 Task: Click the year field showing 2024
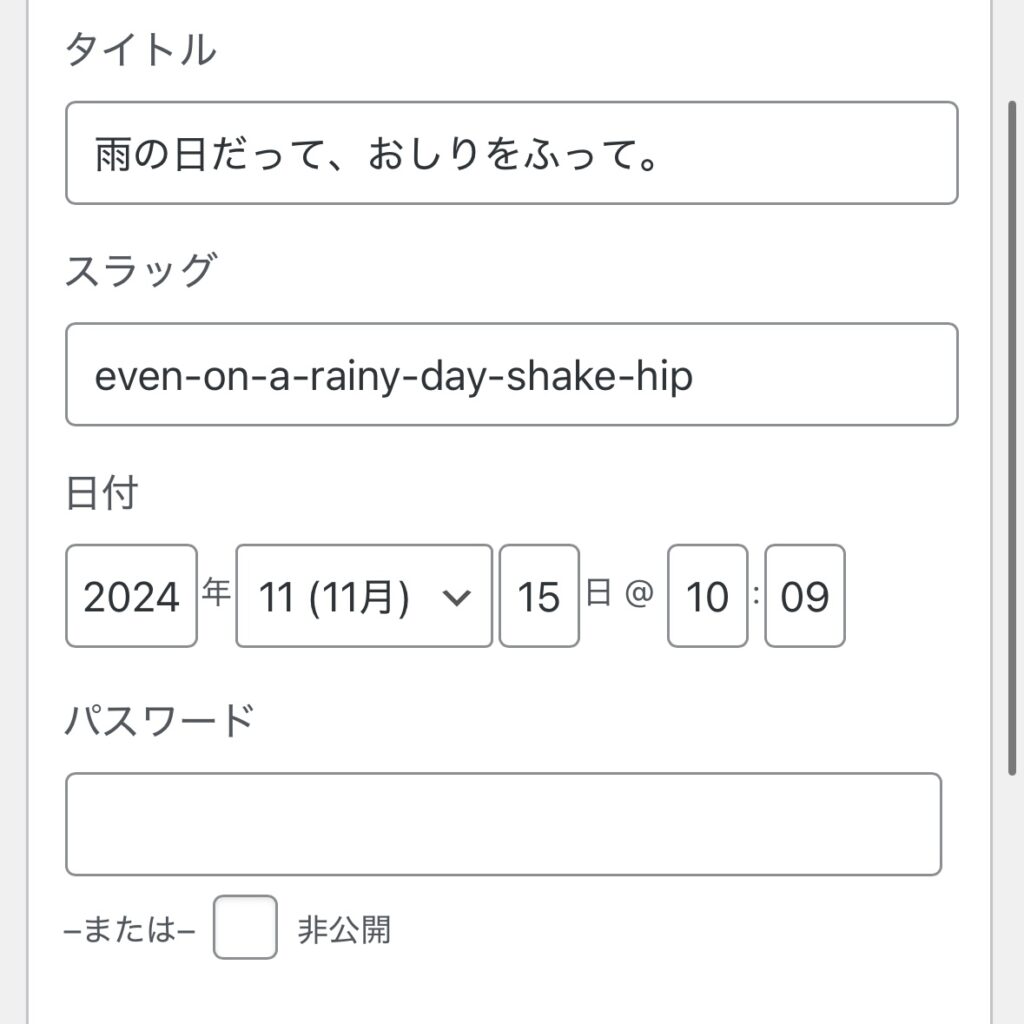click(x=131, y=596)
